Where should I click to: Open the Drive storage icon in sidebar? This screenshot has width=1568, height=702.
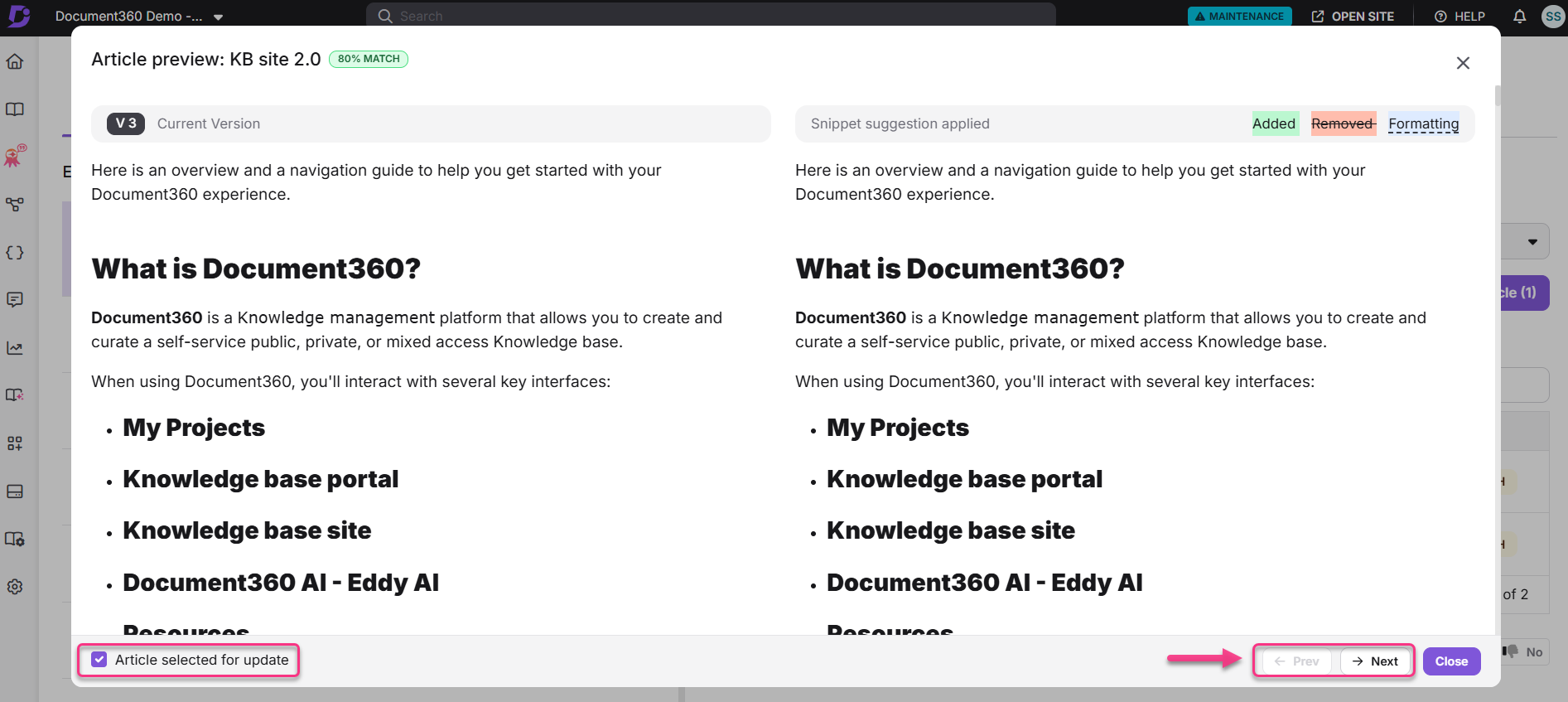click(15, 491)
